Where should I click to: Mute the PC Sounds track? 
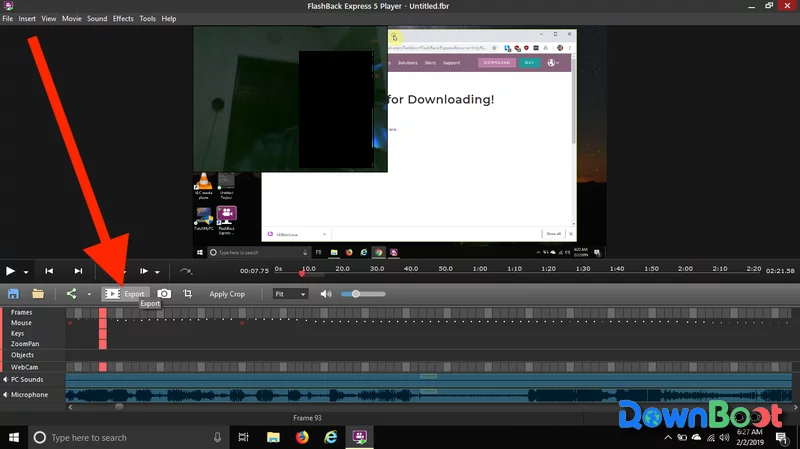point(5,380)
